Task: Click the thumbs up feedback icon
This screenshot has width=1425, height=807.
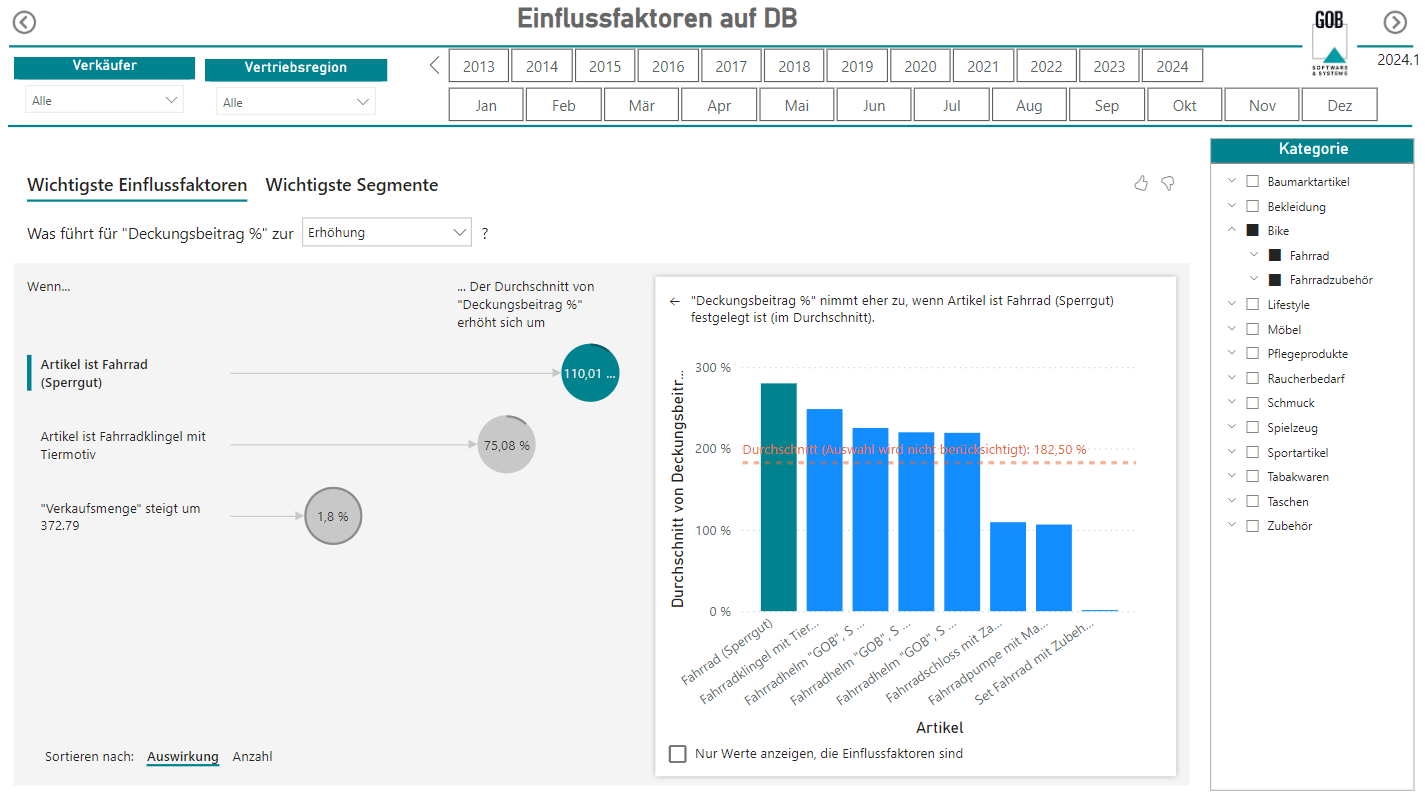Action: 1141,183
